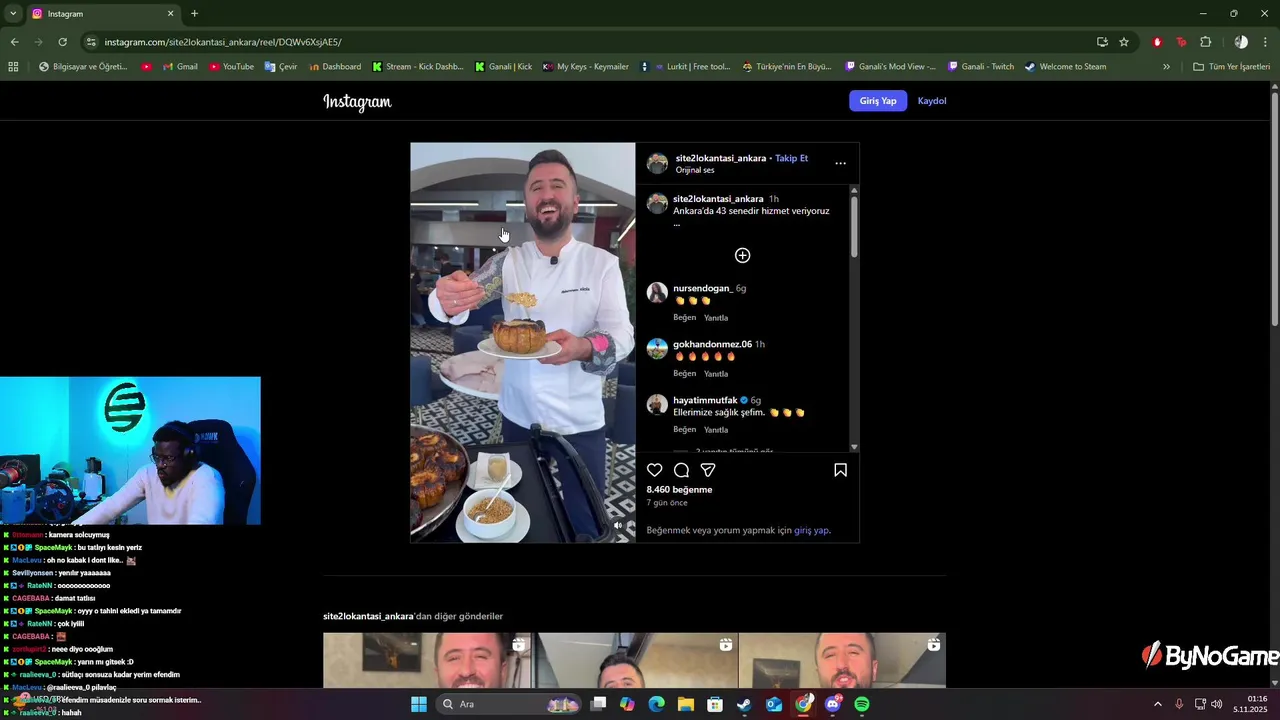1280x720 pixels.
Task: Open Gmail bookmark
Action: (180, 67)
